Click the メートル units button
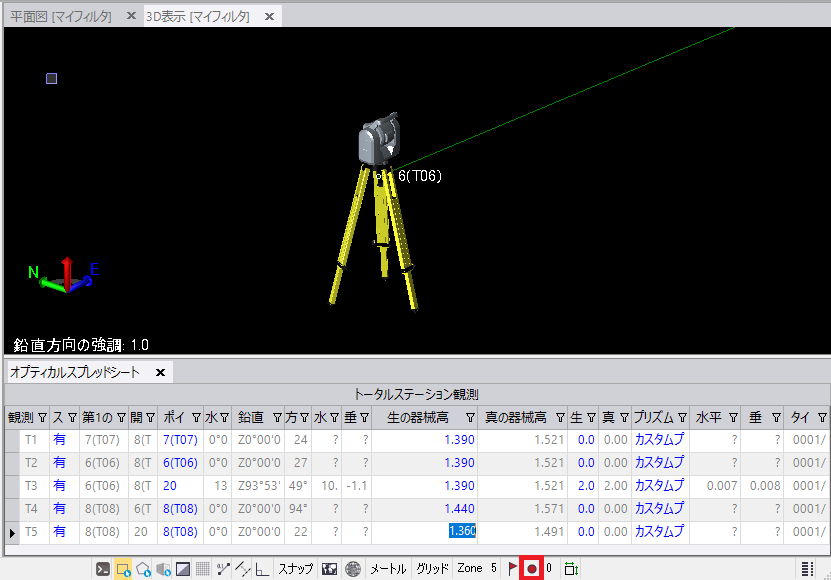The image size is (831, 580). point(389,567)
